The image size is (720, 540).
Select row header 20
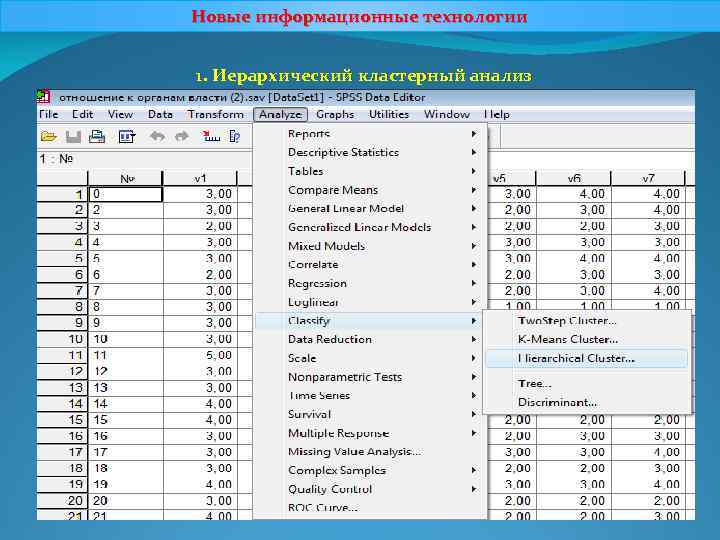pyautogui.click(x=62, y=501)
